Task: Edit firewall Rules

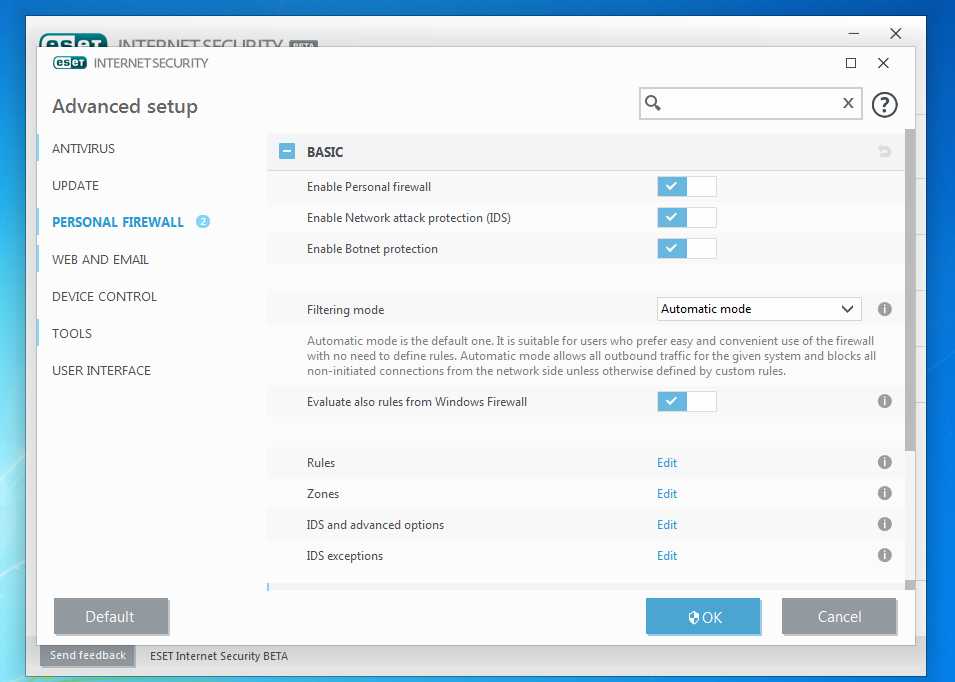Action: pyautogui.click(x=667, y=463)
